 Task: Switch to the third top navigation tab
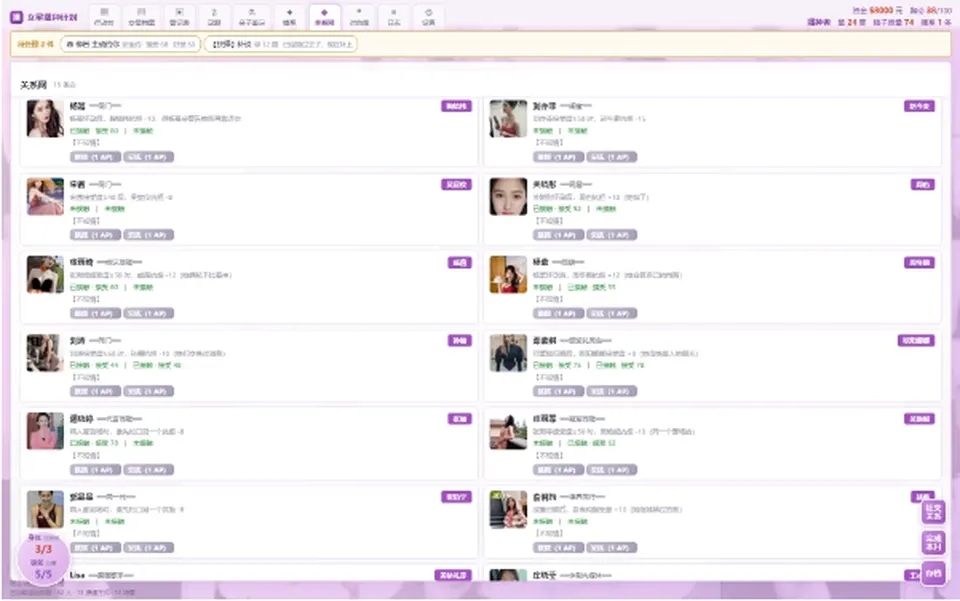click(x=179, y=17)
